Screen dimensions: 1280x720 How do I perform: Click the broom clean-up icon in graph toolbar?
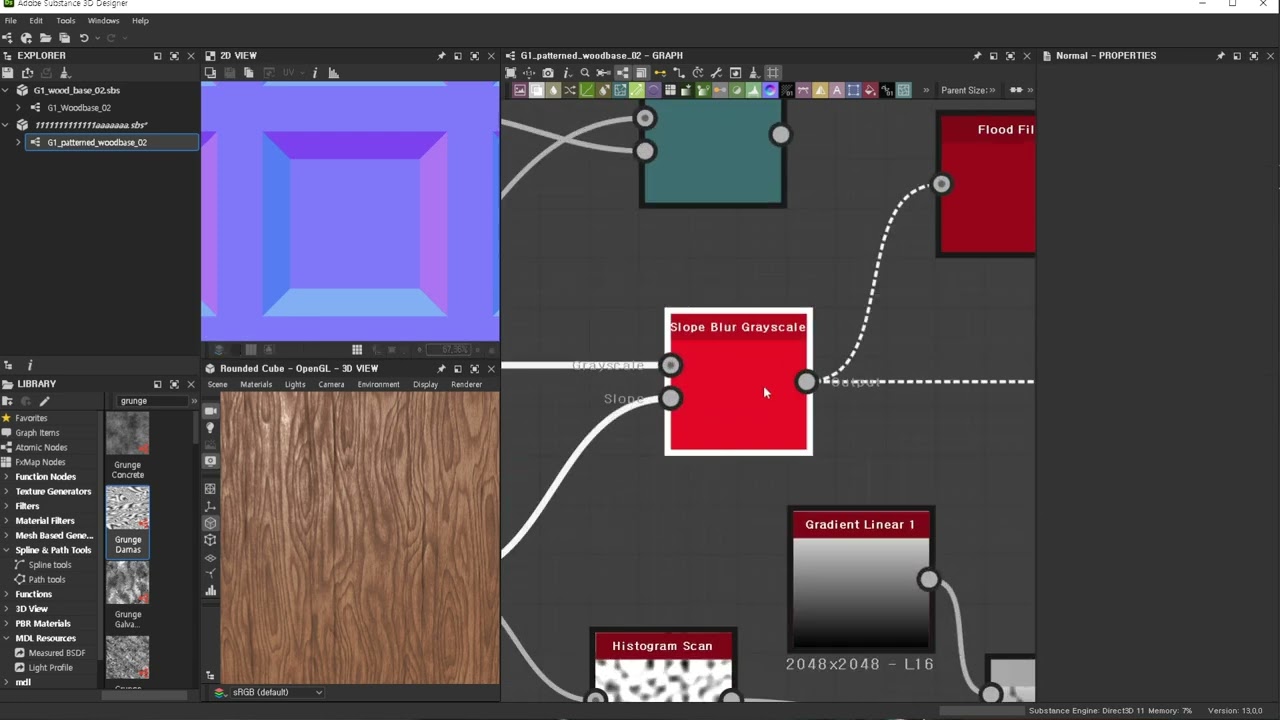754,73
